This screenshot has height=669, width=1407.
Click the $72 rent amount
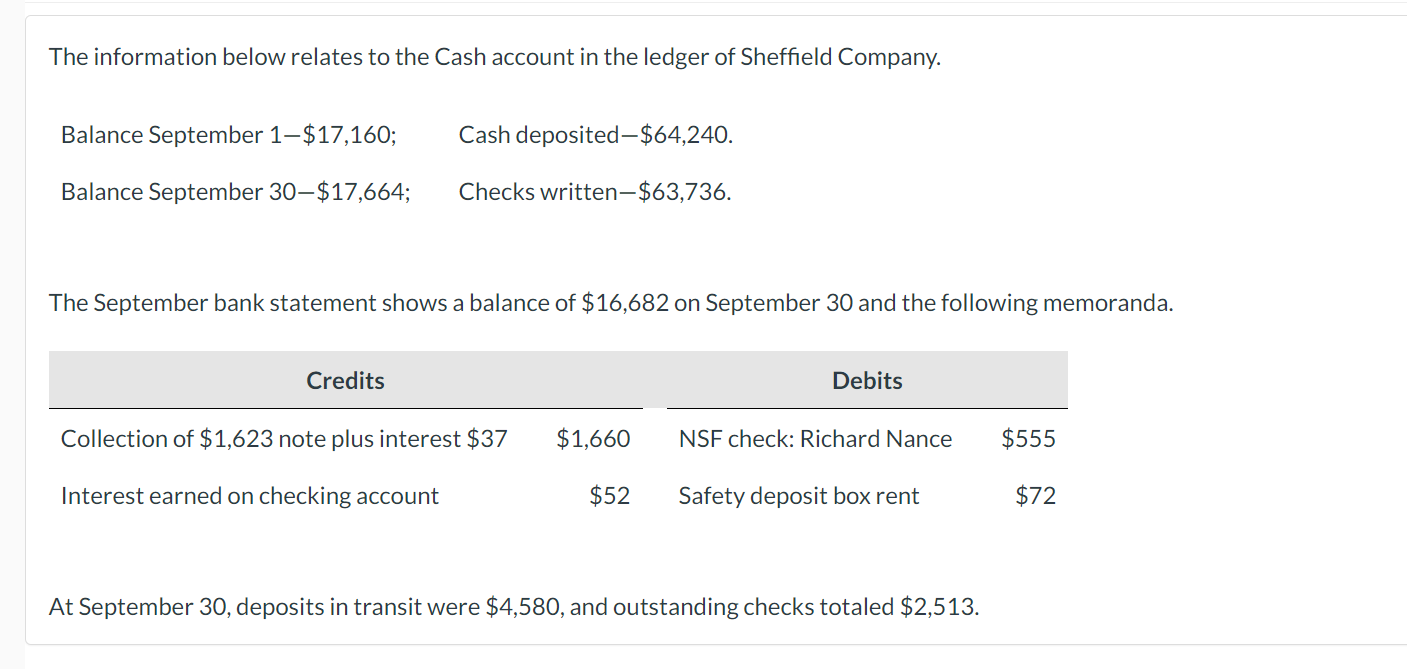pyautogui.click(x=1035, y=496)
